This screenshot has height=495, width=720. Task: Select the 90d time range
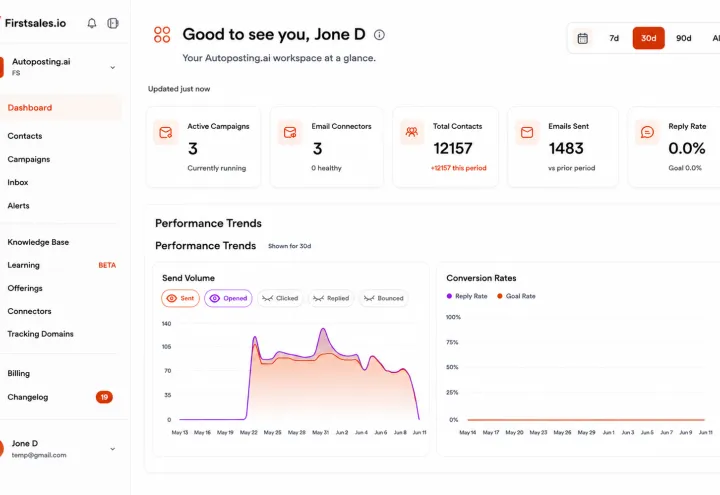click(683, 38)
